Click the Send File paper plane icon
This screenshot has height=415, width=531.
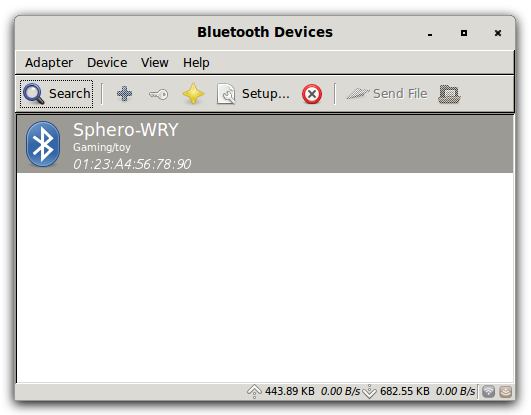(358, 94)
